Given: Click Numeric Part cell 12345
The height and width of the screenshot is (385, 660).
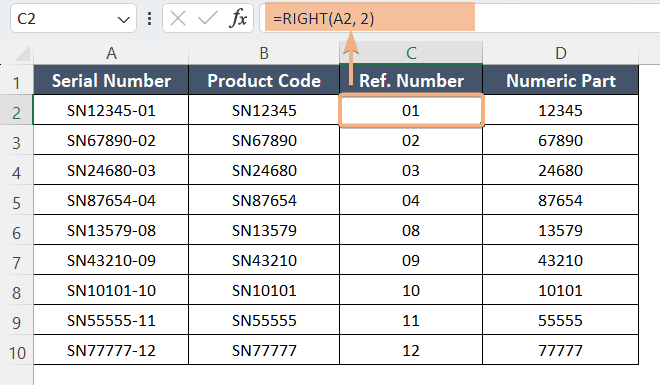Looking at the screenshot, I should (560, 110).
